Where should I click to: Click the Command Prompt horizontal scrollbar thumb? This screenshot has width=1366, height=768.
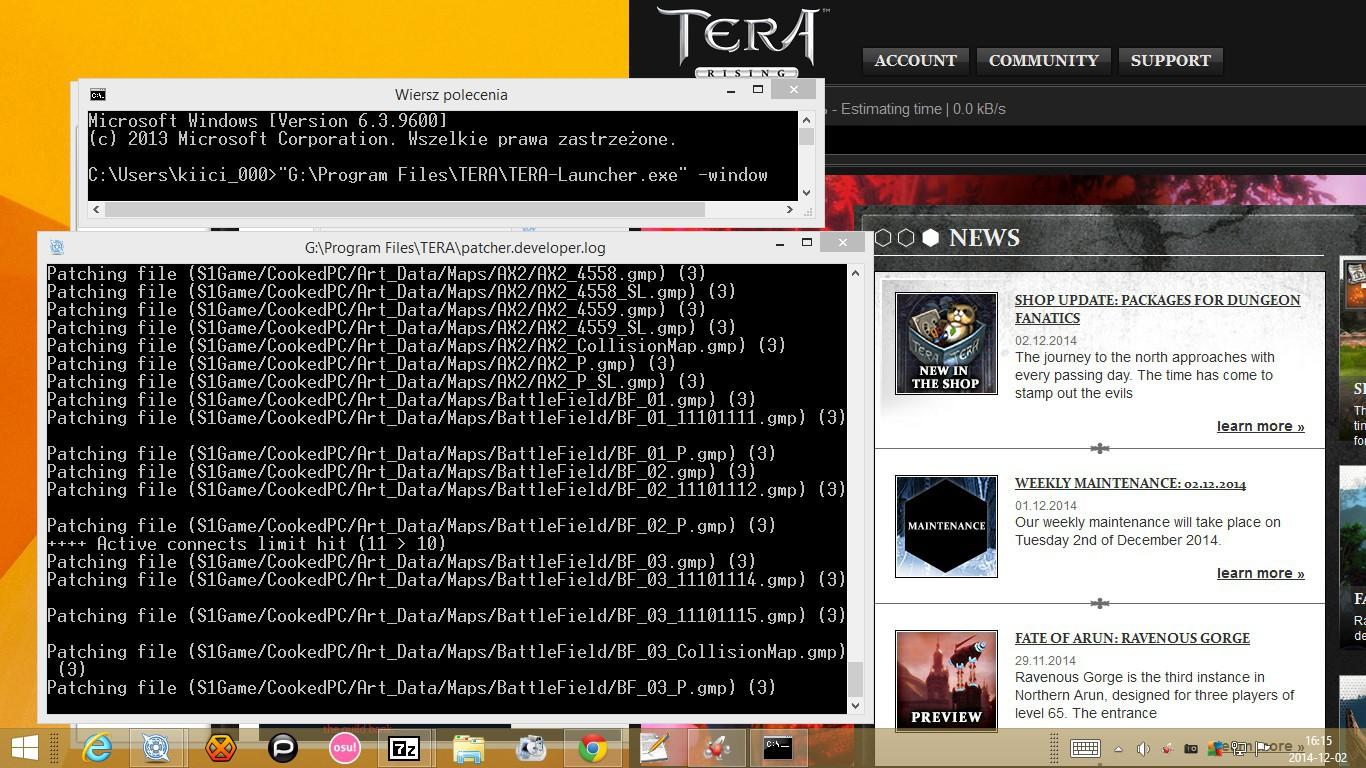click(x=404, y=209)
